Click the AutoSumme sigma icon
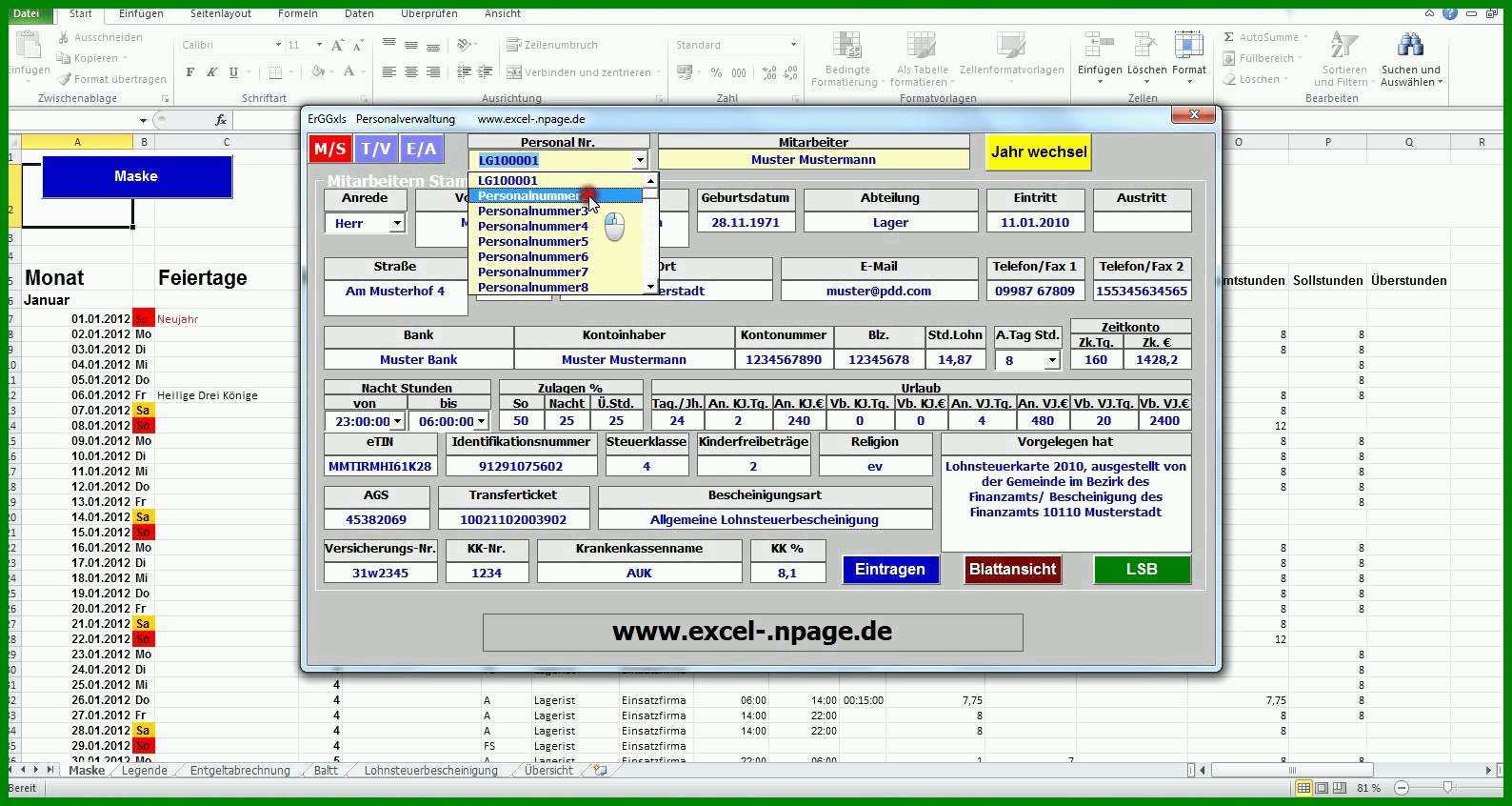The height and width of the screenshot is (806, 1512). 1229,37
